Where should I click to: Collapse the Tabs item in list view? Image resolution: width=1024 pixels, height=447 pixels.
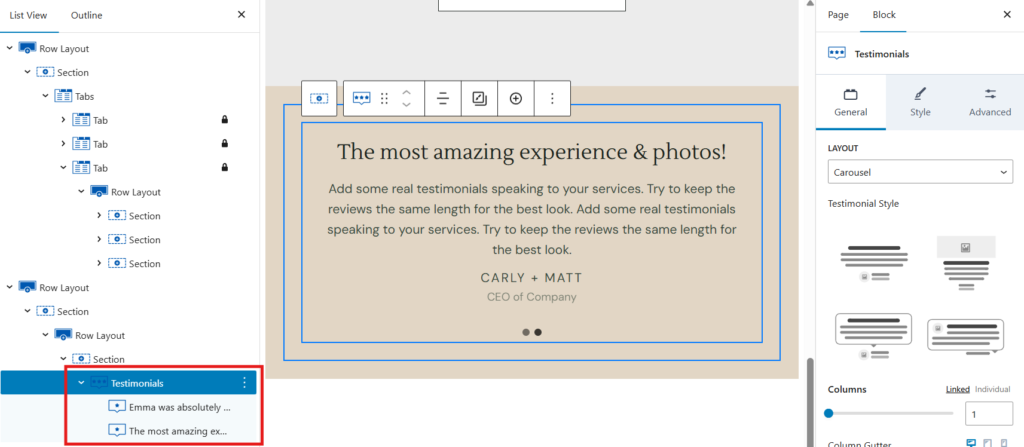46,96
